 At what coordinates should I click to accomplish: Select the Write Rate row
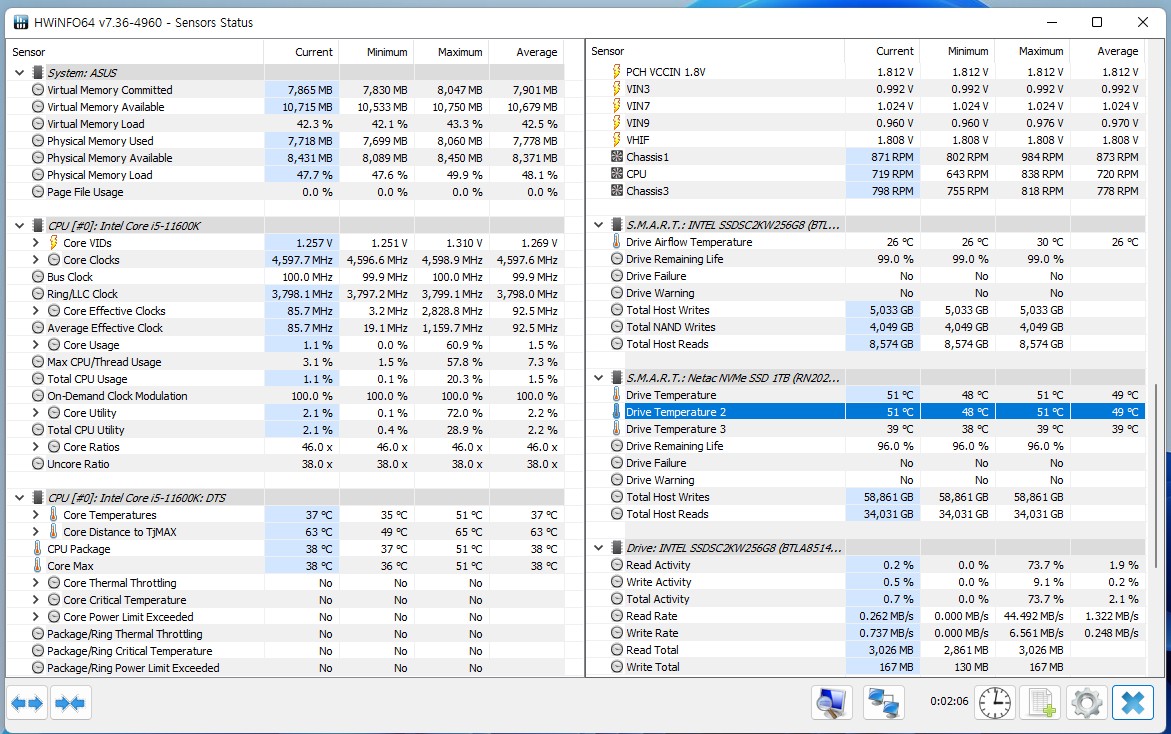pyautogui.click(x=866, y=633)
